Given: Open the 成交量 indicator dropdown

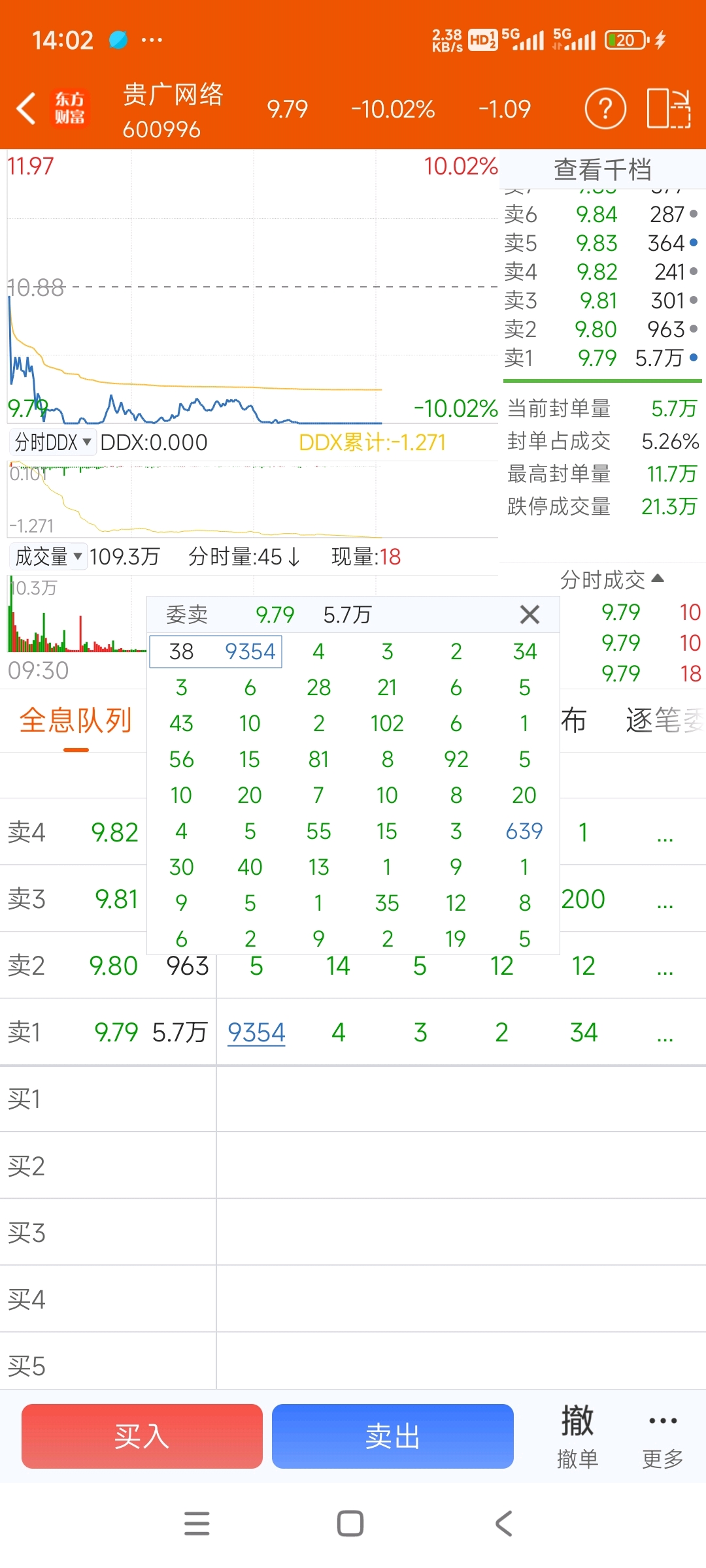Looking at the screenshot, I should tap(48, 557).
